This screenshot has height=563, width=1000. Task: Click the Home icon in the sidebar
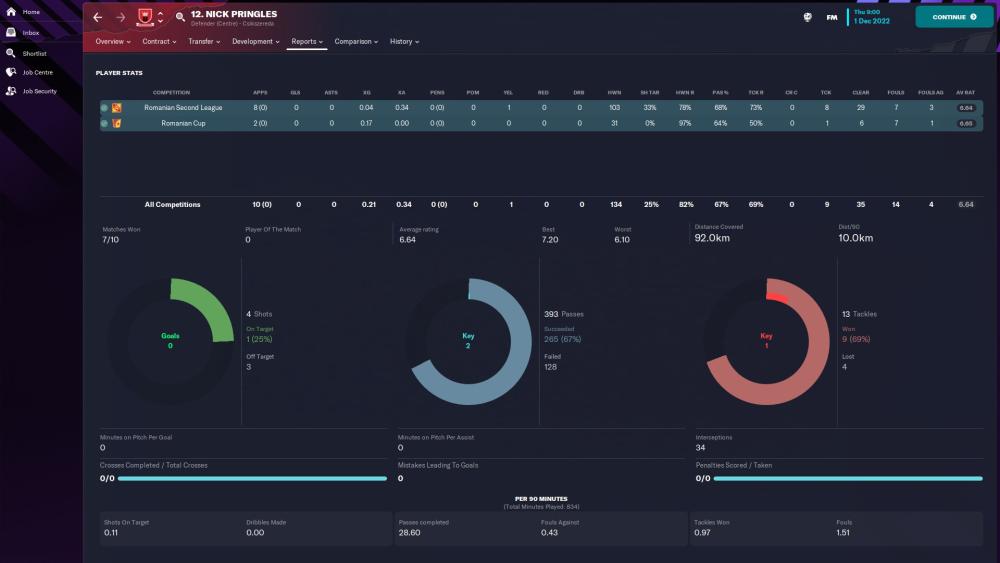click(11, 12)
